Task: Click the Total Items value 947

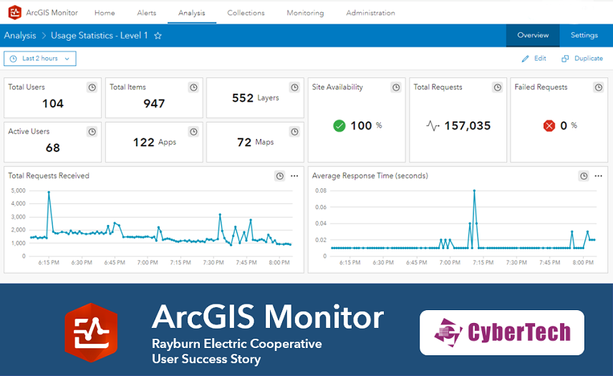Action: (154, 104)
